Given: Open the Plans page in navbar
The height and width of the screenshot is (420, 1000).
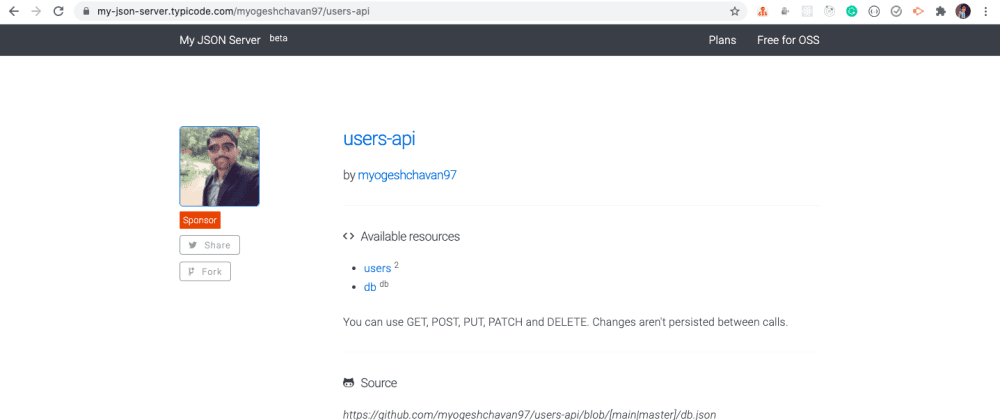Looking at the screenshot, I should (x=722, y=40).
